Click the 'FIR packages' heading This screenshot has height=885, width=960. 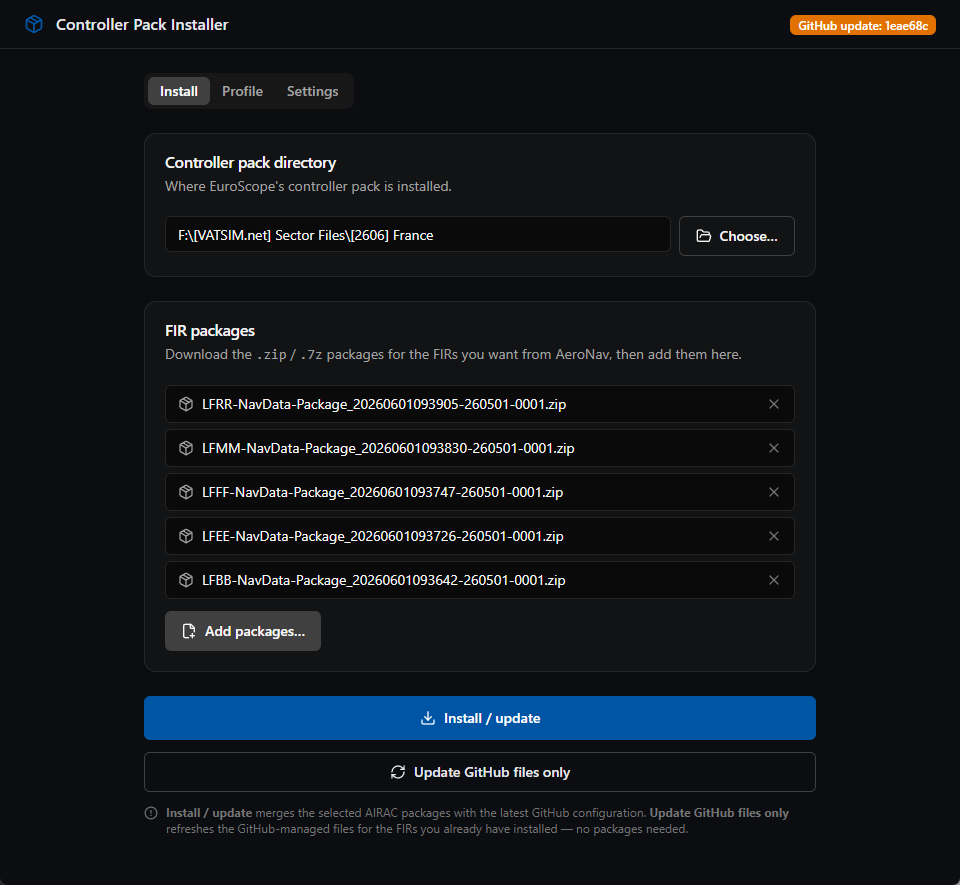pos(210,331)
